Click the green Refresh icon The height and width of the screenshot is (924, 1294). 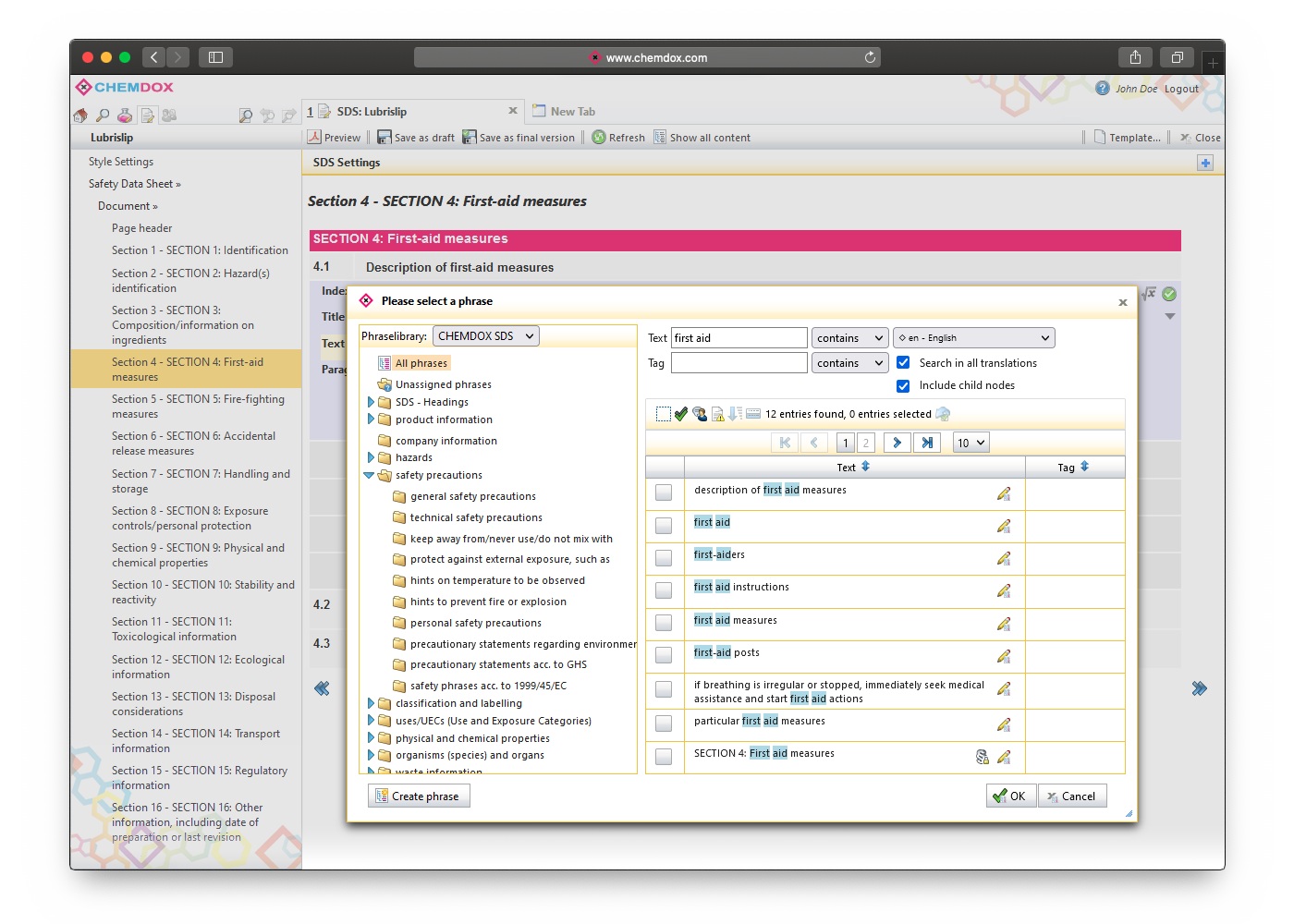click(599, 137)
